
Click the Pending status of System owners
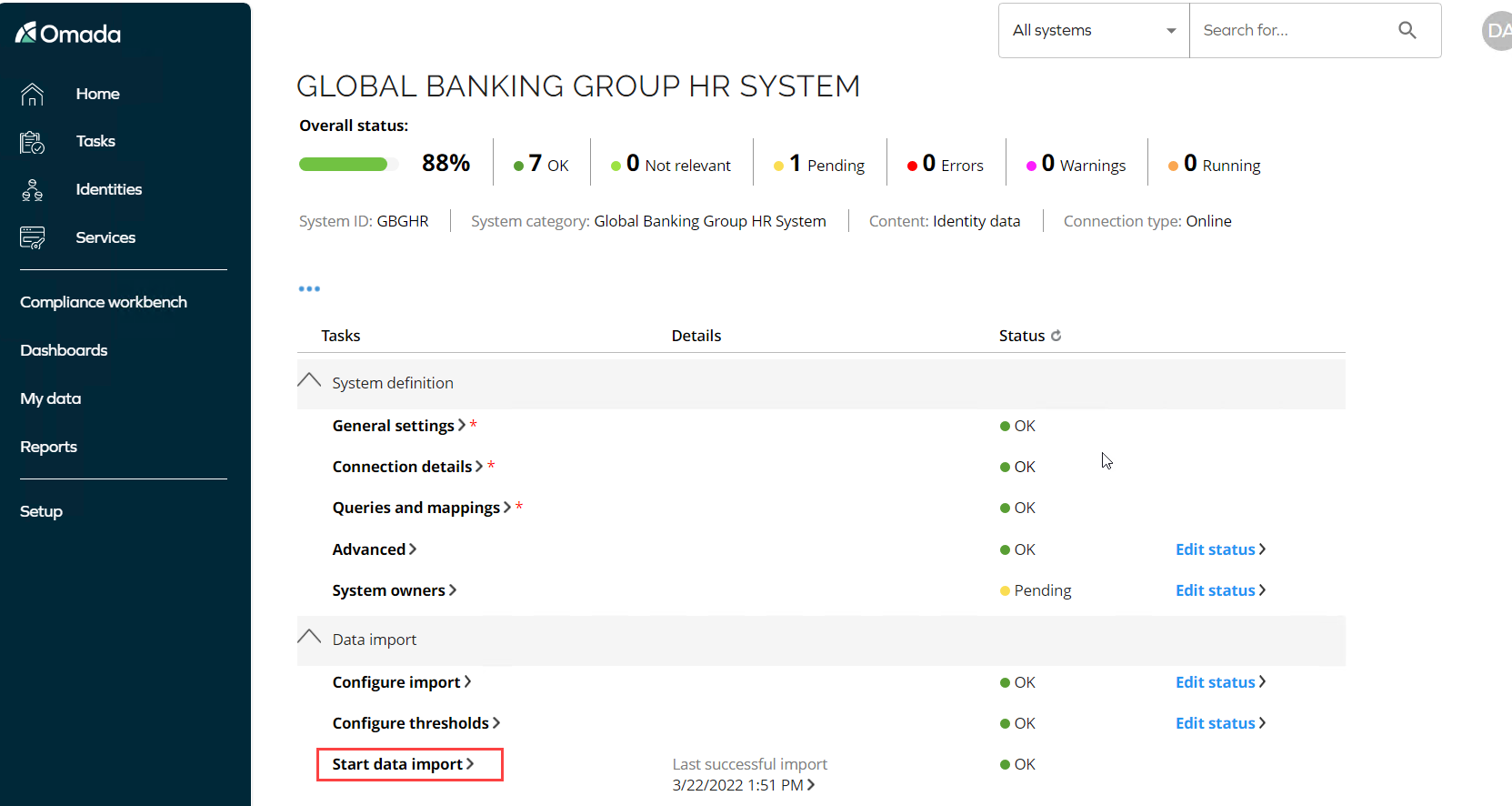pos(1036,590)
